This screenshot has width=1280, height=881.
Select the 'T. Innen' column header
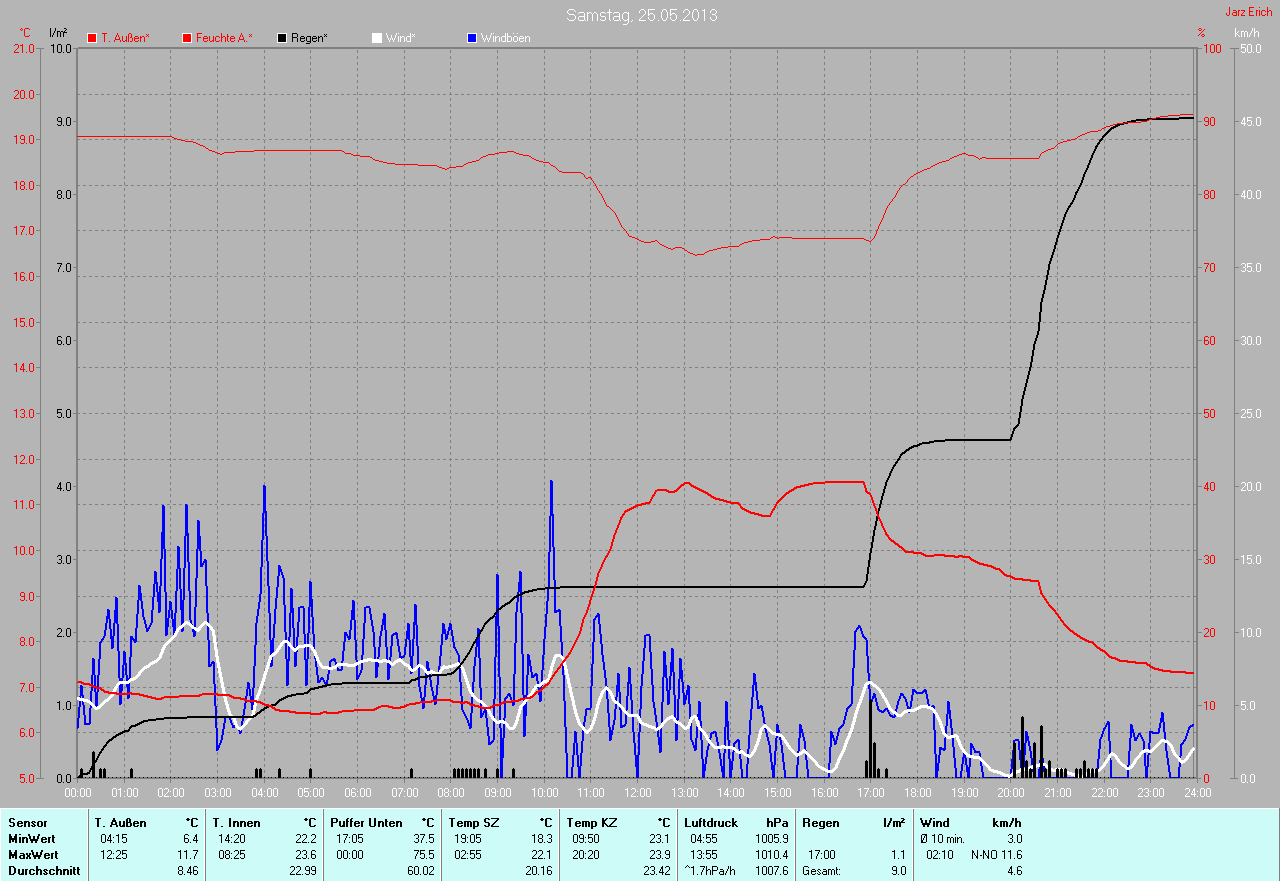[x=236, y=823]
